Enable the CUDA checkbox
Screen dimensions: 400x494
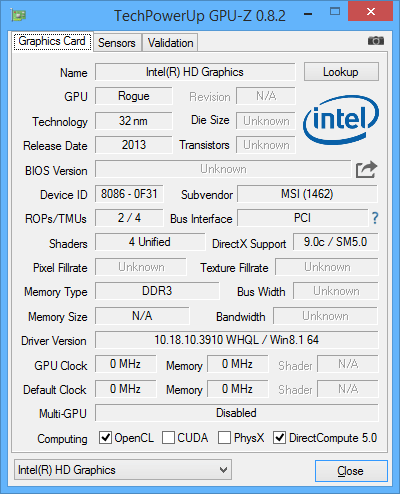[x=168, y=438]
